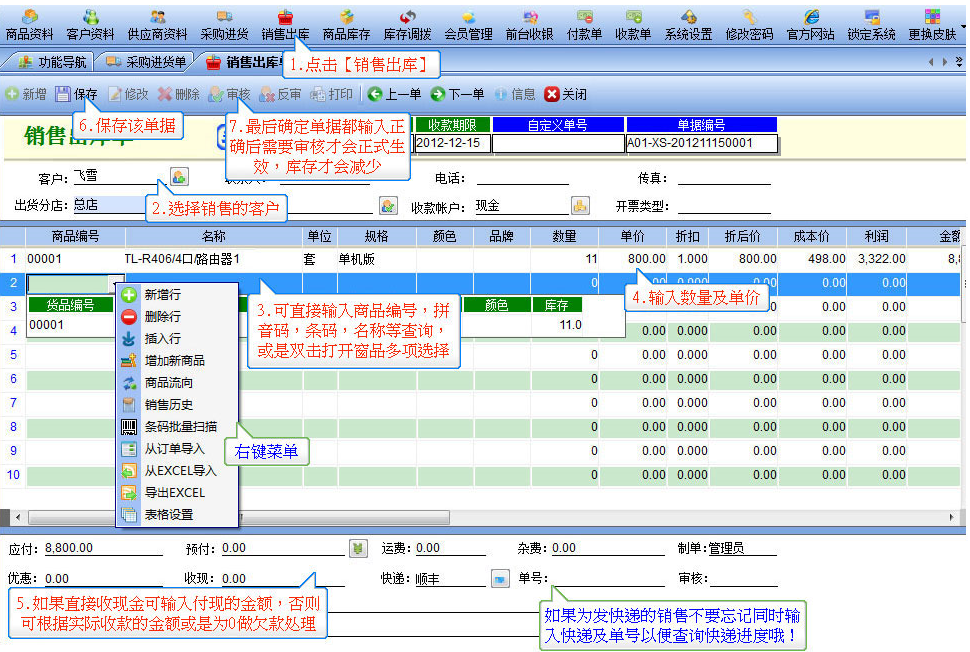Screen dimensions: 970x652
Task: Click scroll right arrow of horizontal scrollbar
Action: click(x=951, y=517)
